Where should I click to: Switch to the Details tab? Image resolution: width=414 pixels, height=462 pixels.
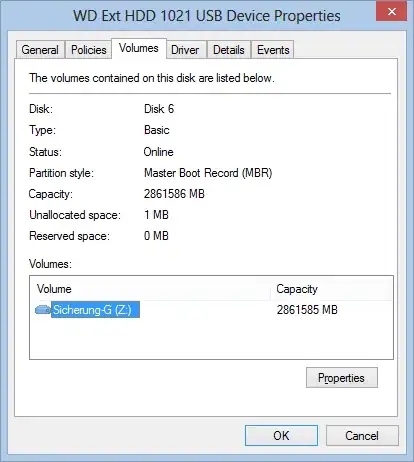229,50
